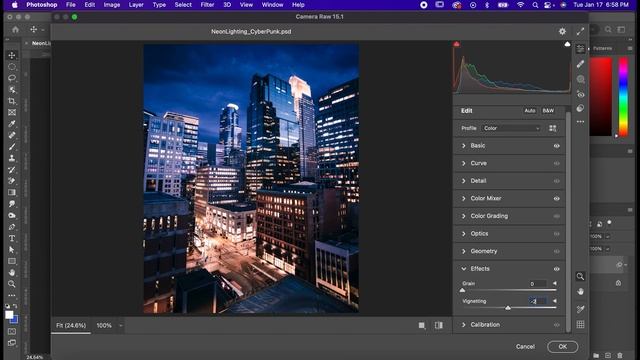Click OK to apply Camera Raw edits
The height and width of the screenshot is (360, 640).
(562, 347)
